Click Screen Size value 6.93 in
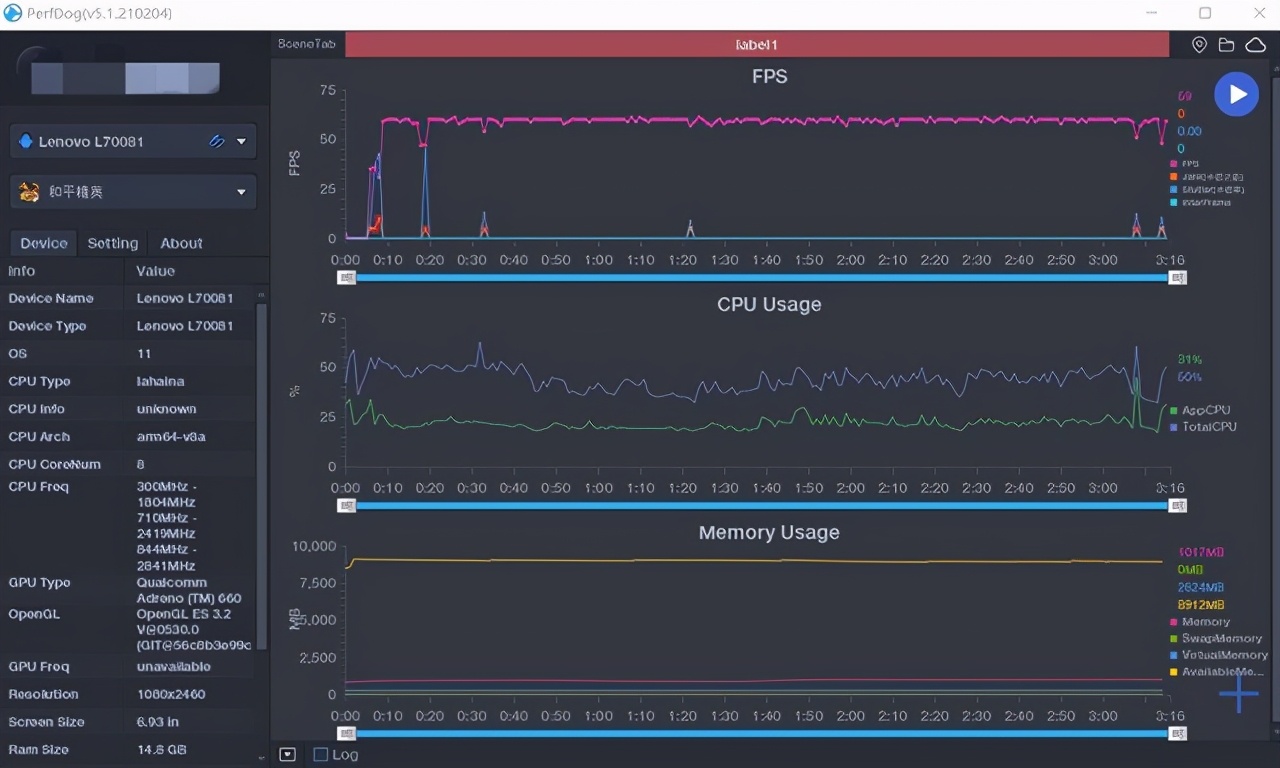 coord(158,722)
